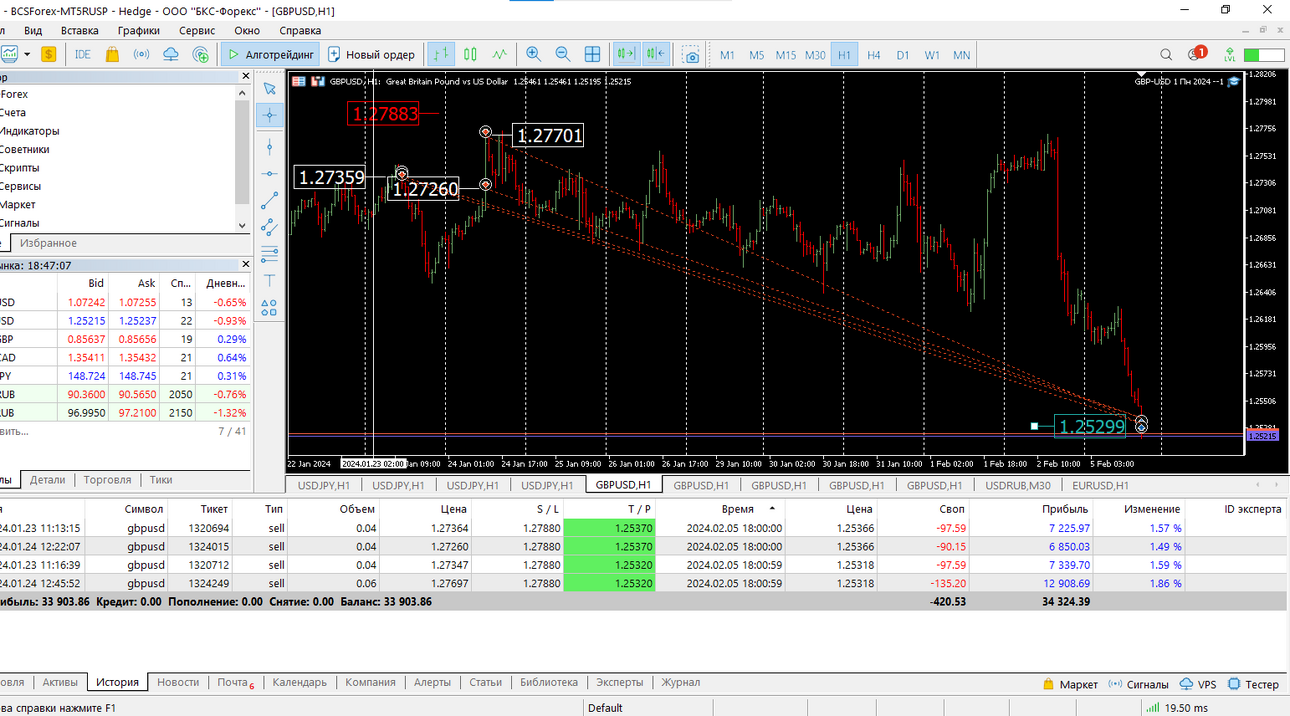
Task: Open the Календарь tab
Action: (300, 683)
